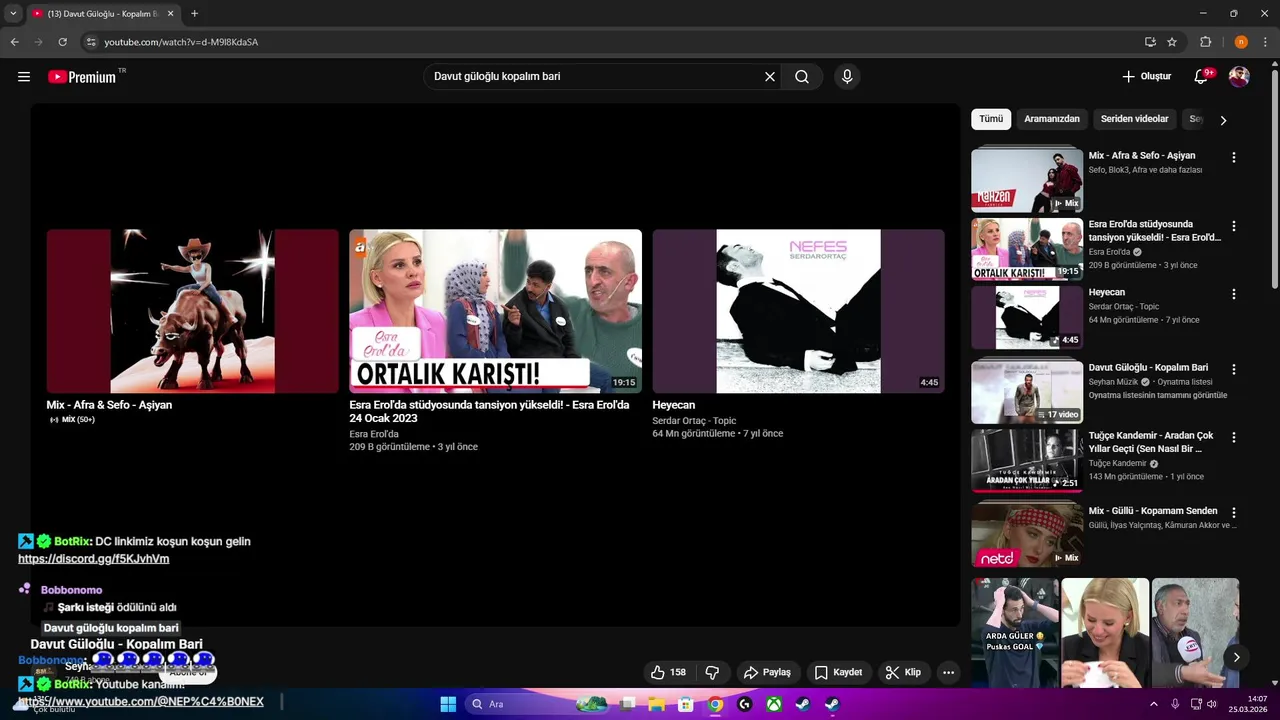This screenshot has height=720, width=1280.
Task: Play end-screen Mix - Afra & Sefo thumbnail
Action: (x=193, y=311)
